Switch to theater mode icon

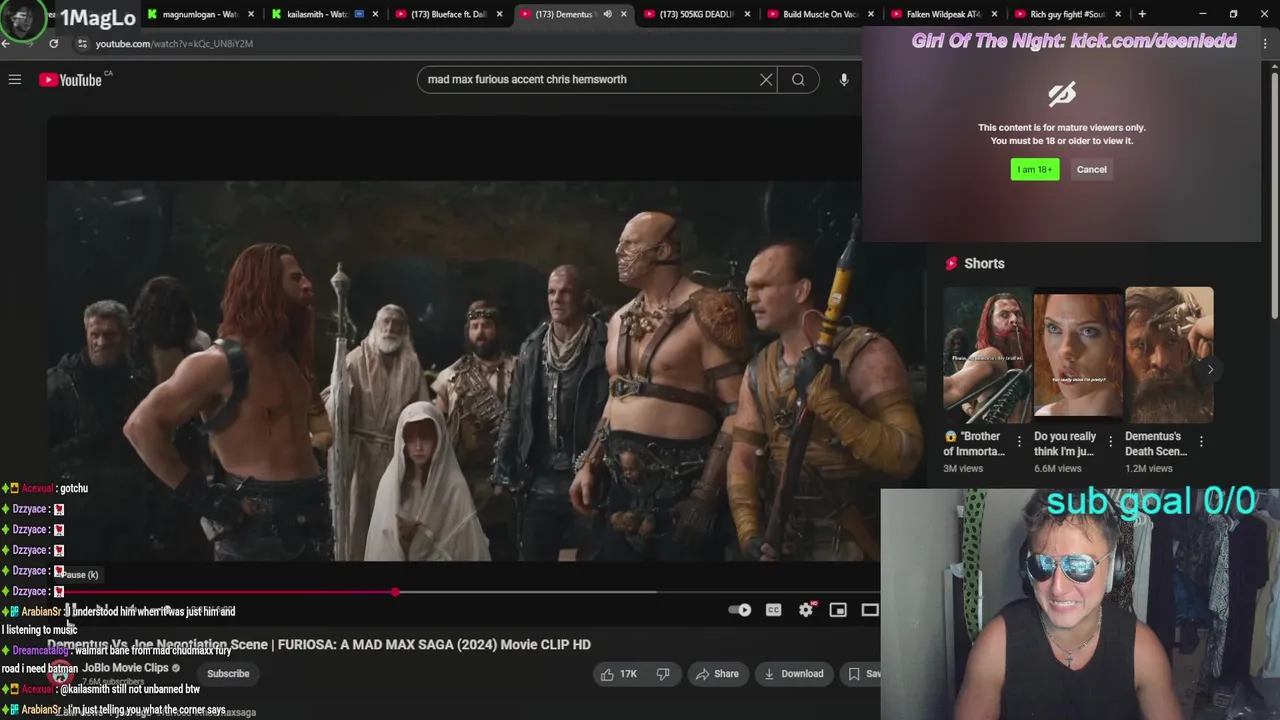click(x=870, y=610)
